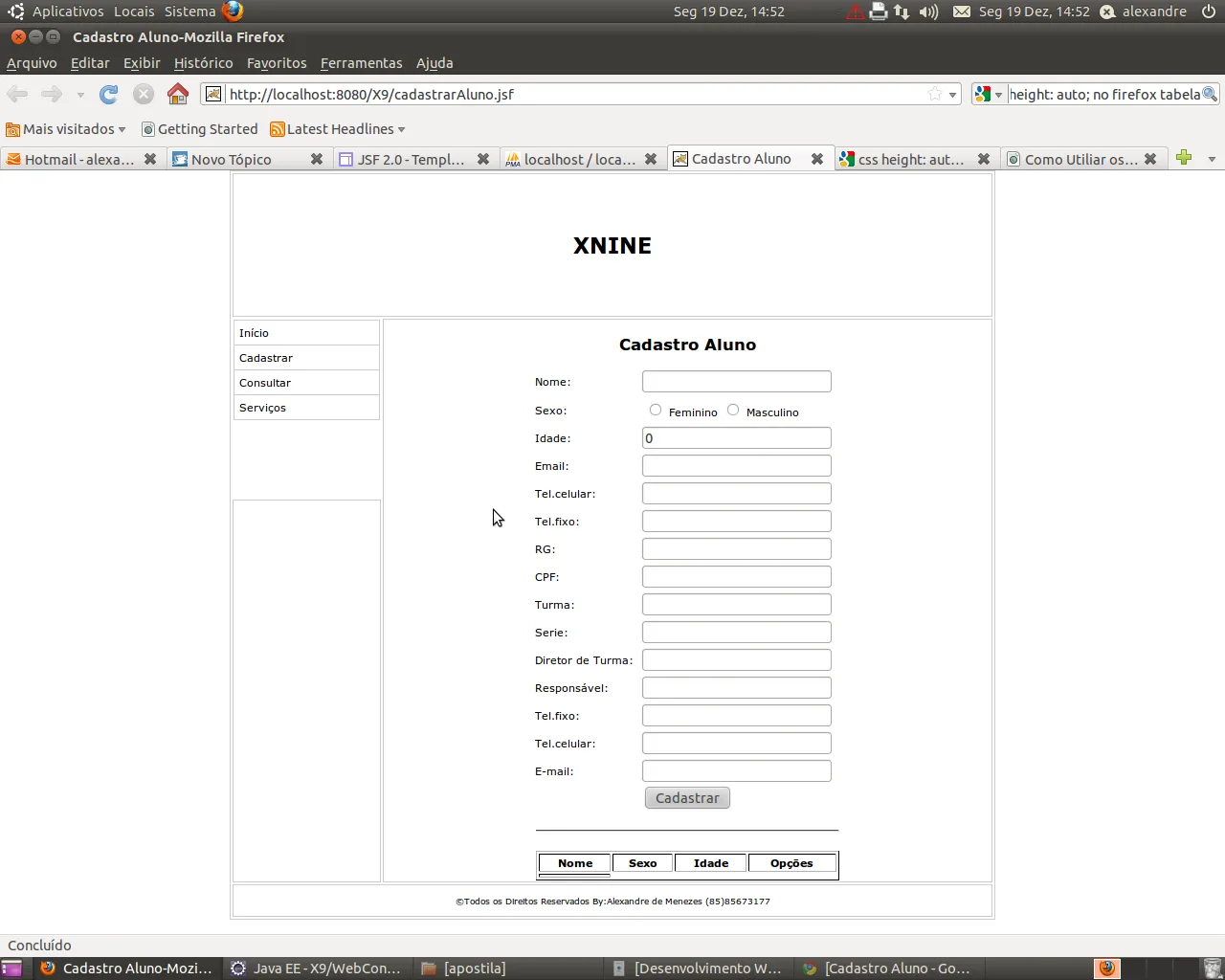Expand the Latest Headlines feed dropdown
Screen dimensions: 1225x980
[338, 129]
